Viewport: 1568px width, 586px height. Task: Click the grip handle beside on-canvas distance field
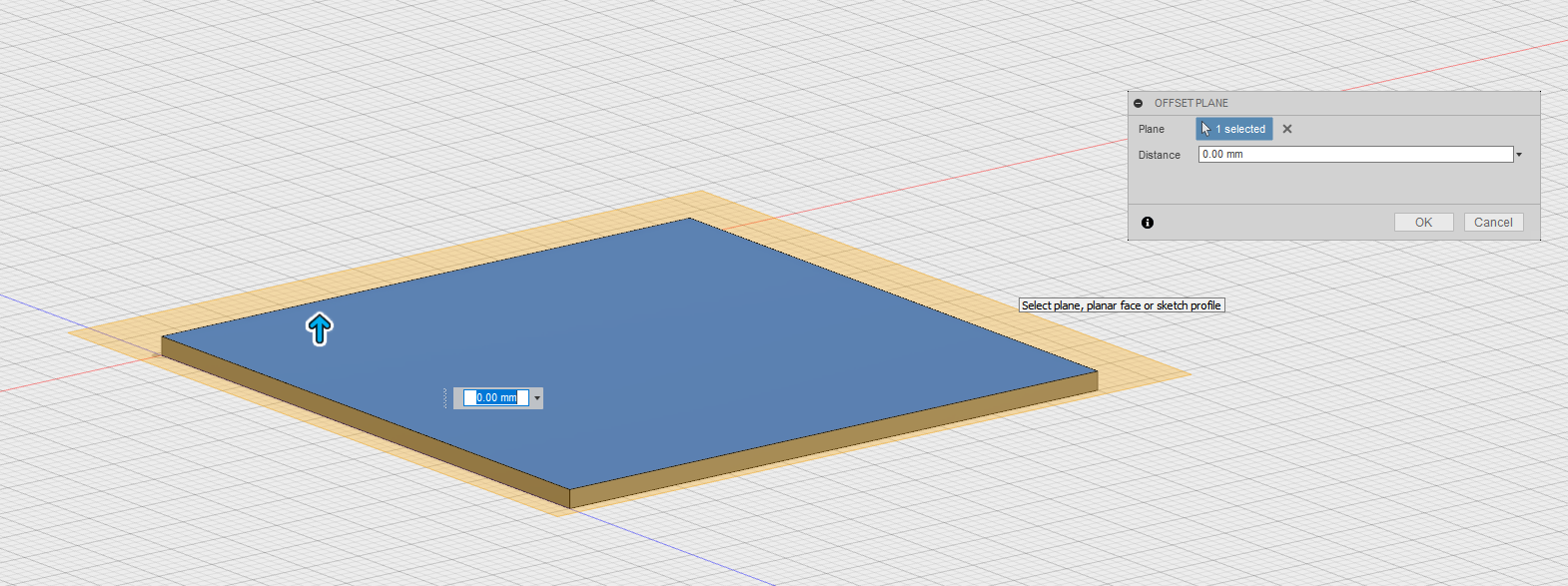pyautogui.click(x=445, y=398)
